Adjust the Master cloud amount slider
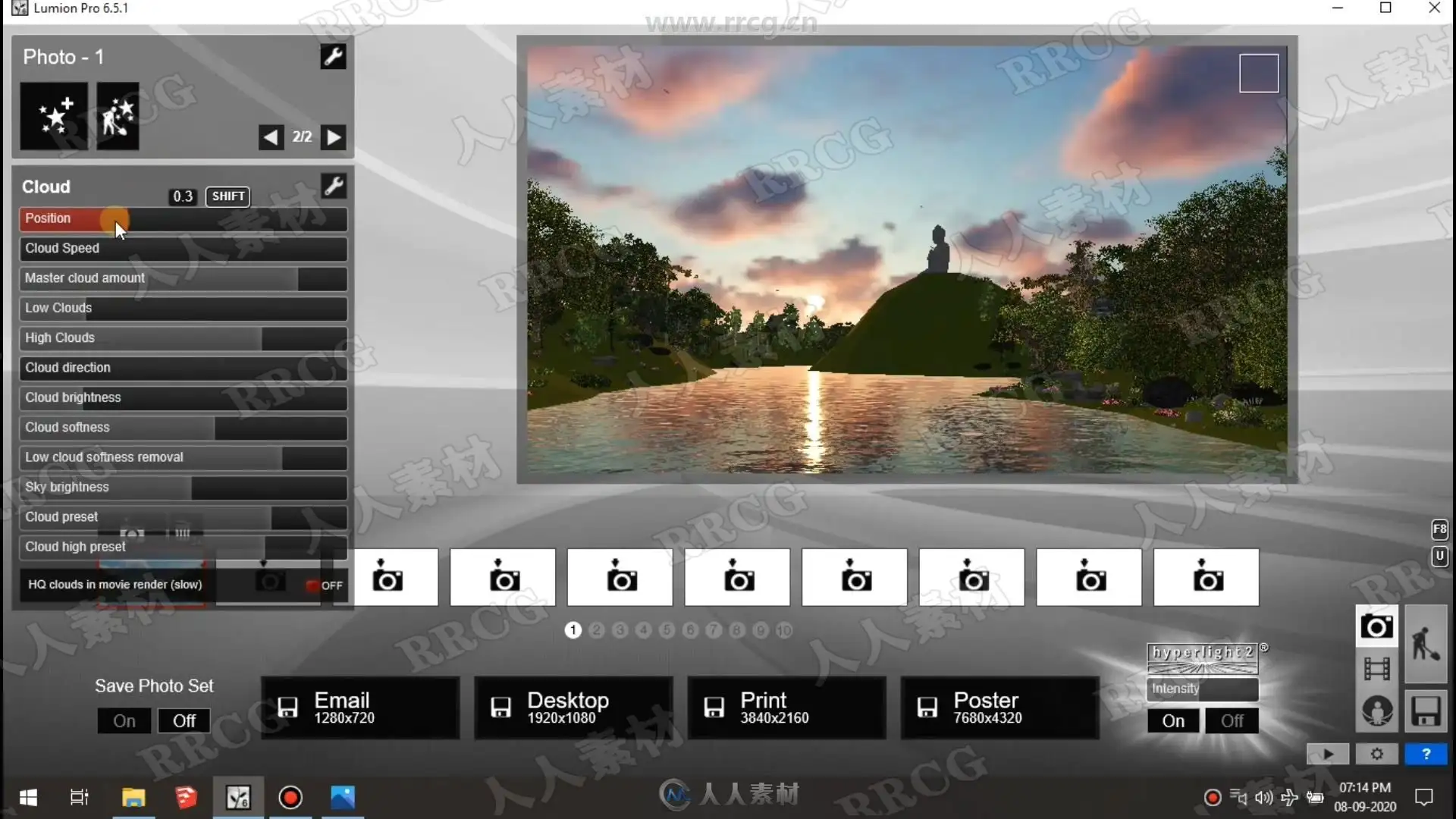This screenshot has width=1456, height=819. (183, 278)
